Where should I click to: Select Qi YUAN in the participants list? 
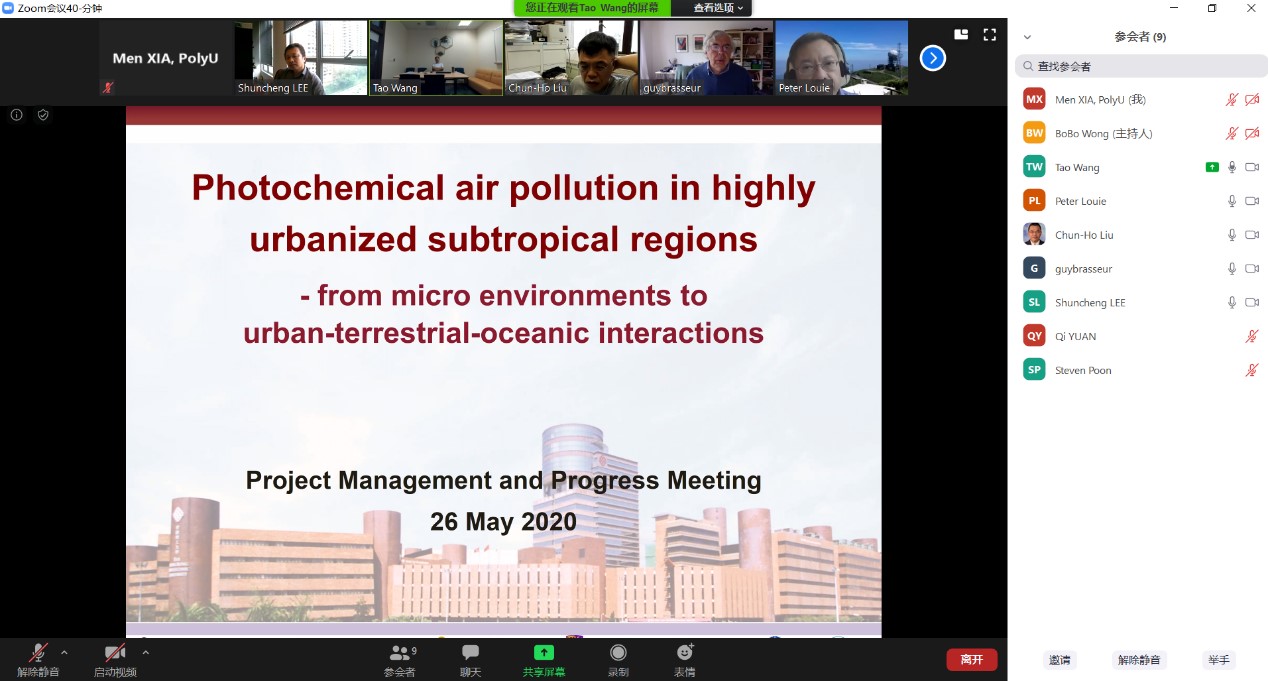[1075, 337]
